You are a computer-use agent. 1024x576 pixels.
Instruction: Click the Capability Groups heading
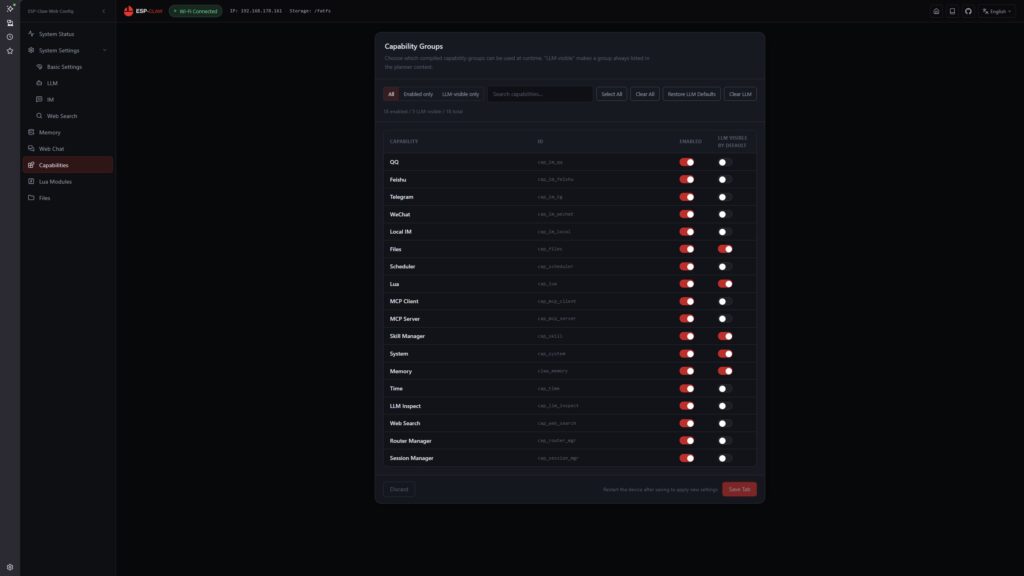pyautogui.click(x=413, y=46)
